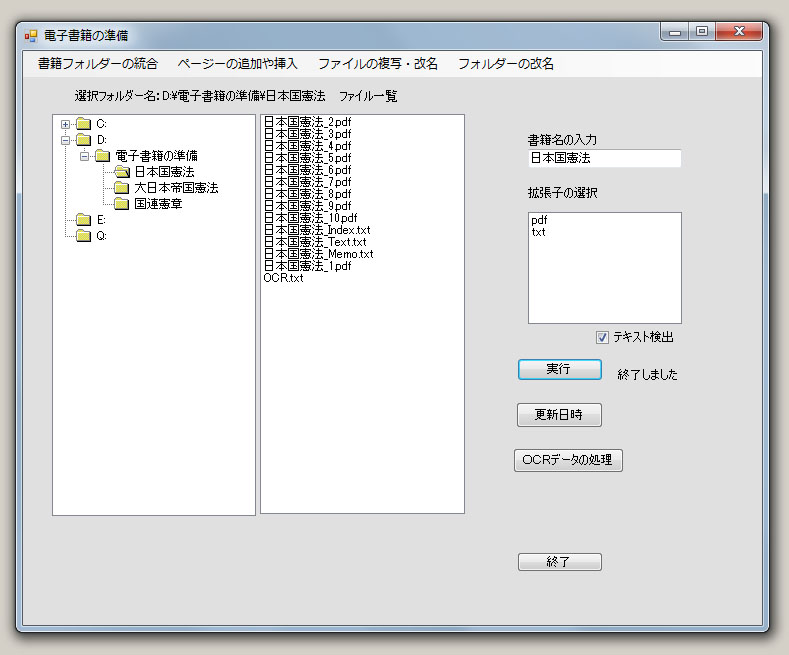Click the D: drive folder icon
This screenshot has height=655, width=789.
coord(83,140)
